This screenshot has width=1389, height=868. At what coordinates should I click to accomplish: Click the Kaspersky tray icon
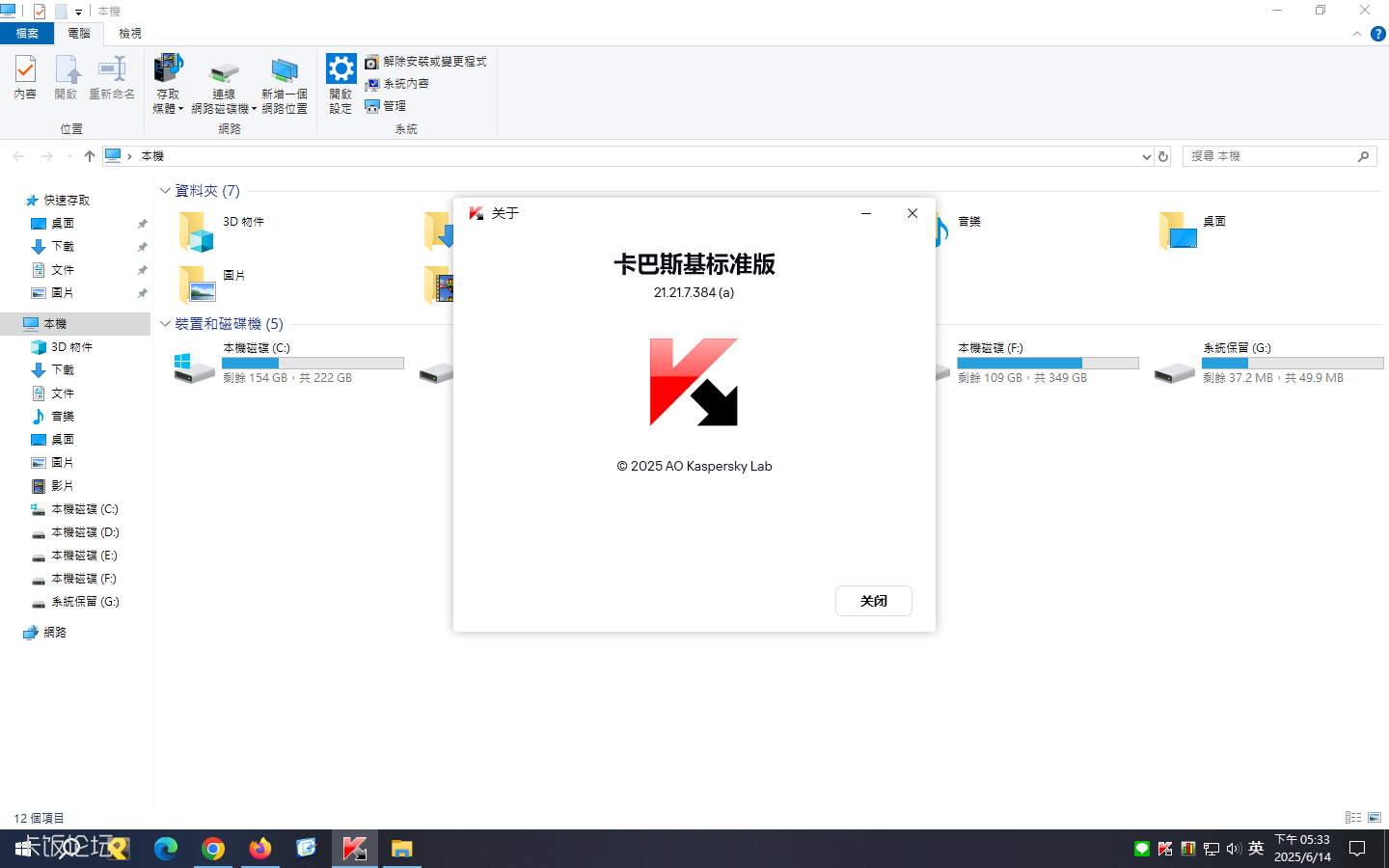(1165, 849)
